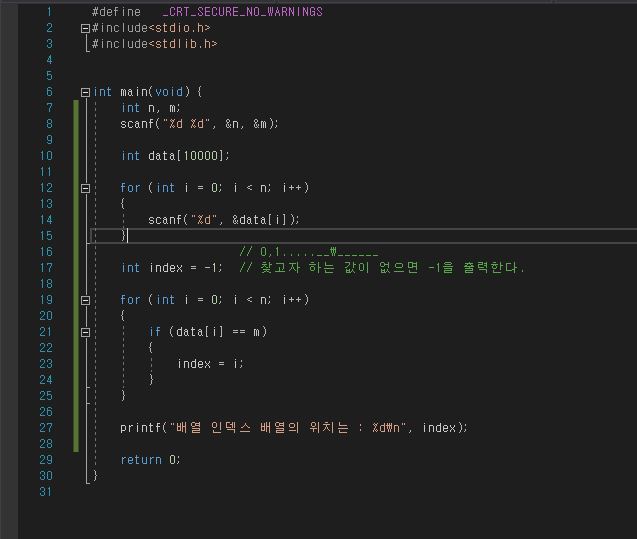This screenshot has width=637, height=539.
Task: Click the #include<stdlib.h> line
Action: [155, 44]
